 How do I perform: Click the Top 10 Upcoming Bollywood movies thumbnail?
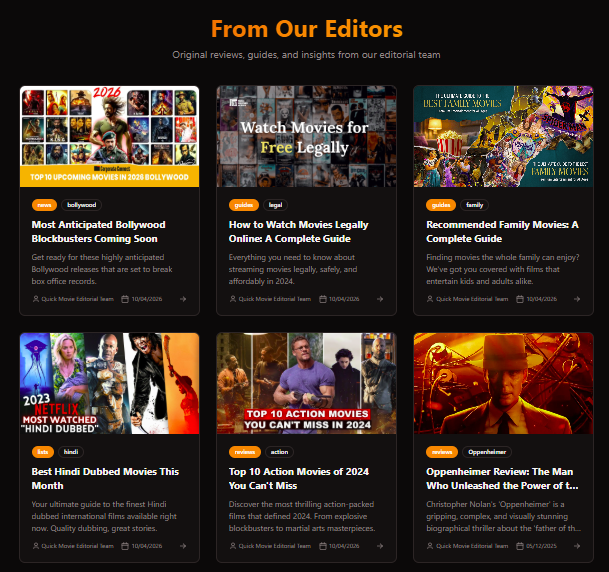coord(110,137)
